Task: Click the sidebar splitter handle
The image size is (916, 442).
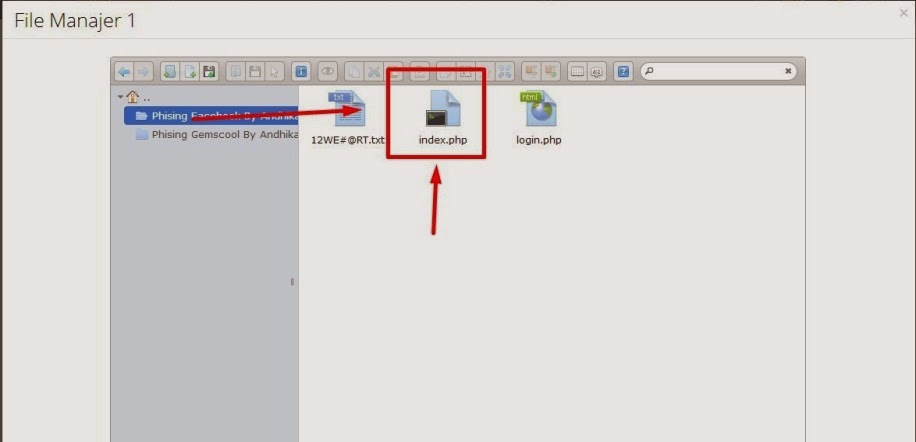Action: pos(292,282)
